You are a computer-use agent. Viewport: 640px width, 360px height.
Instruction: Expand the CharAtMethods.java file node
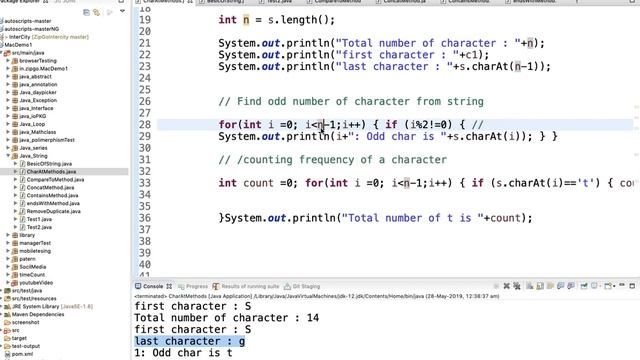click(16, 171)
